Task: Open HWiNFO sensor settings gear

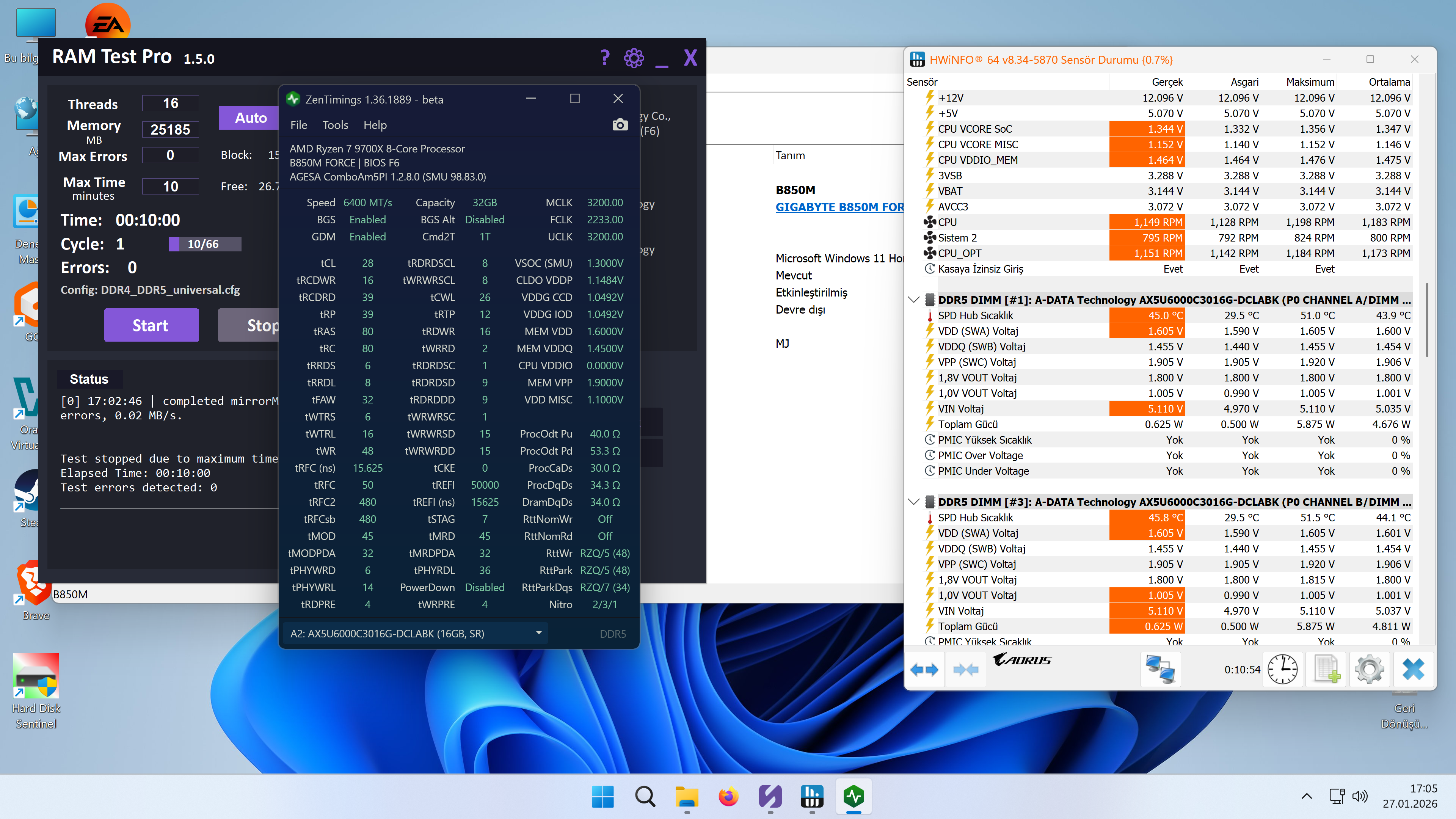Action: pyautogui.click(x=1370, y=670)
